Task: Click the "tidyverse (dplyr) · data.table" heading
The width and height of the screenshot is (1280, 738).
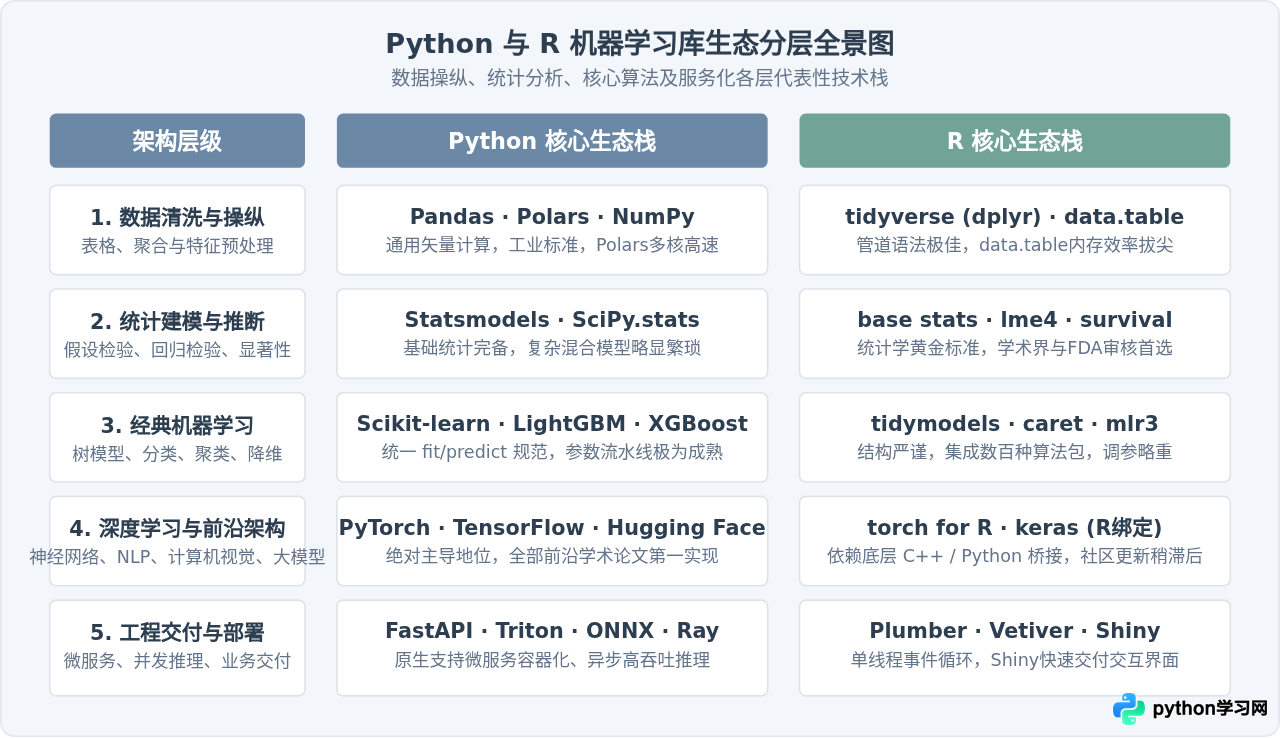Action: (1015, 217)
